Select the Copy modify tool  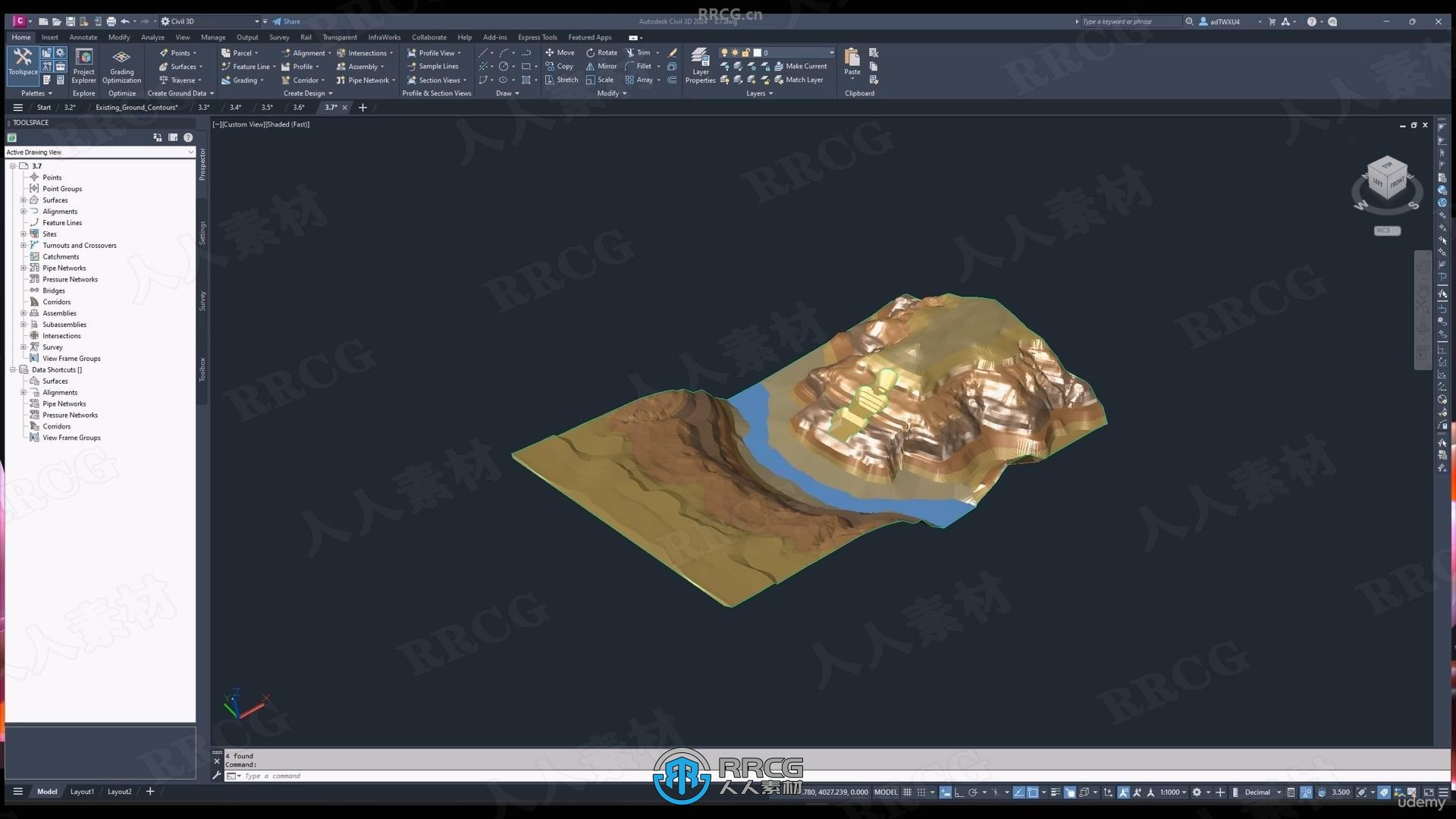(x=559, y=67)
